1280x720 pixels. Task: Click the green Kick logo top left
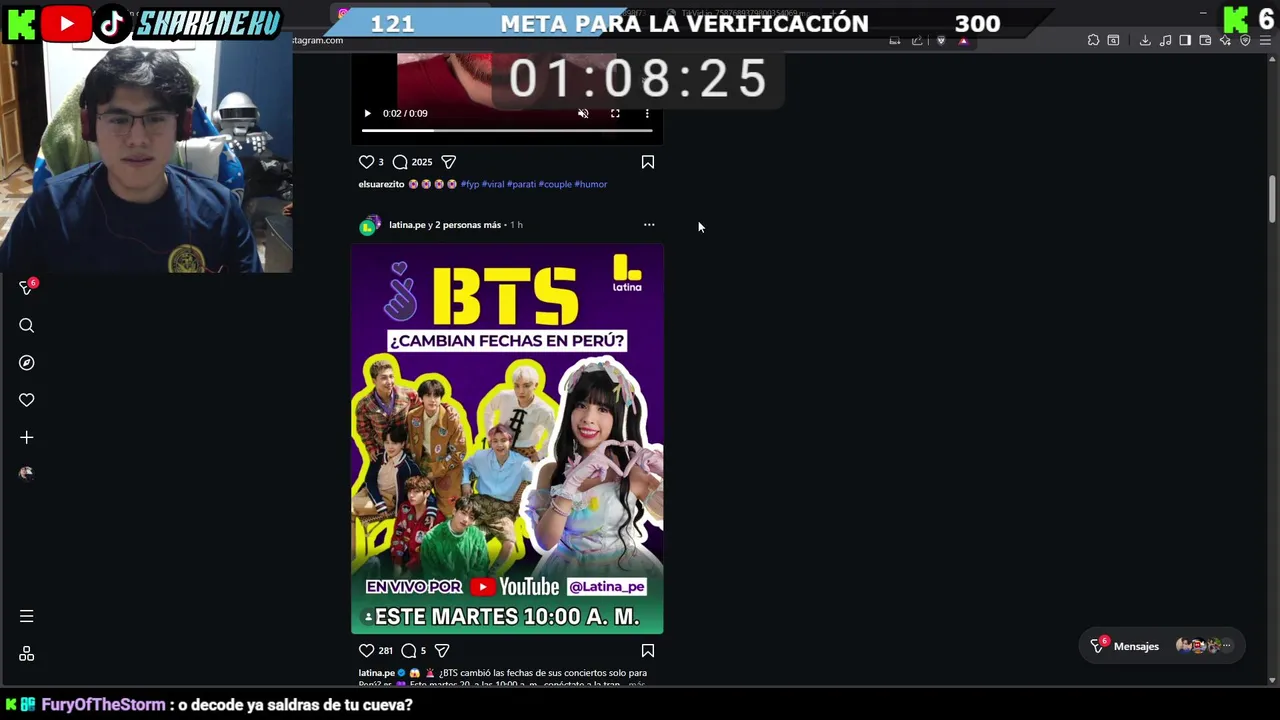coord(20,23)
